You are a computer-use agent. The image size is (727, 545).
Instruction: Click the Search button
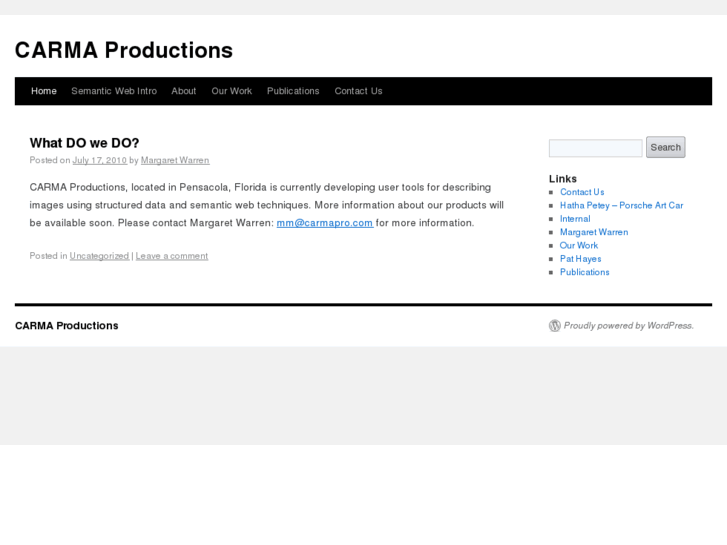(665, 148)
